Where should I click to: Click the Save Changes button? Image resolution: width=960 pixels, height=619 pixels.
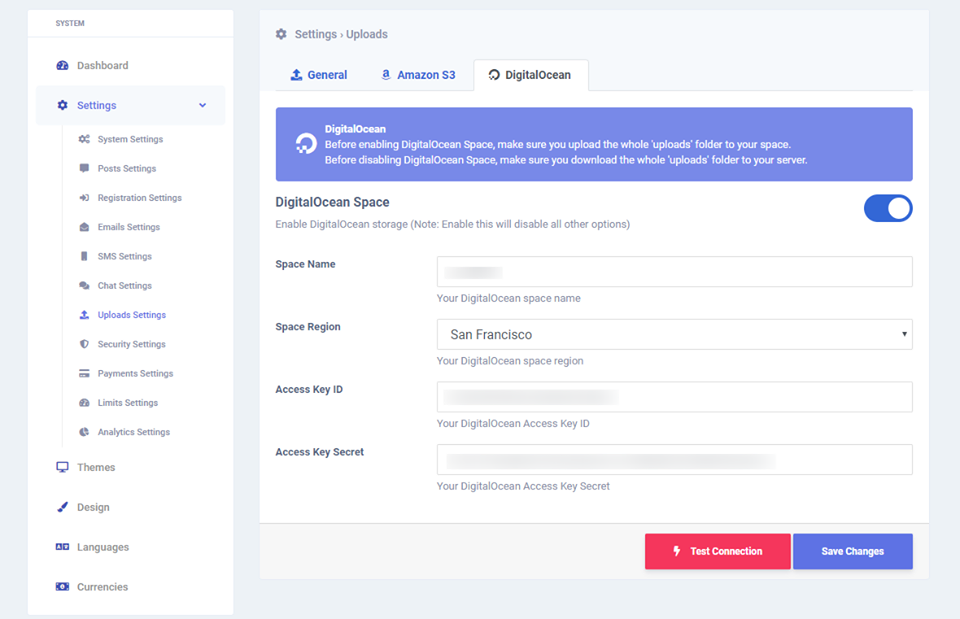pyautogui.click(x=852, y=551)
